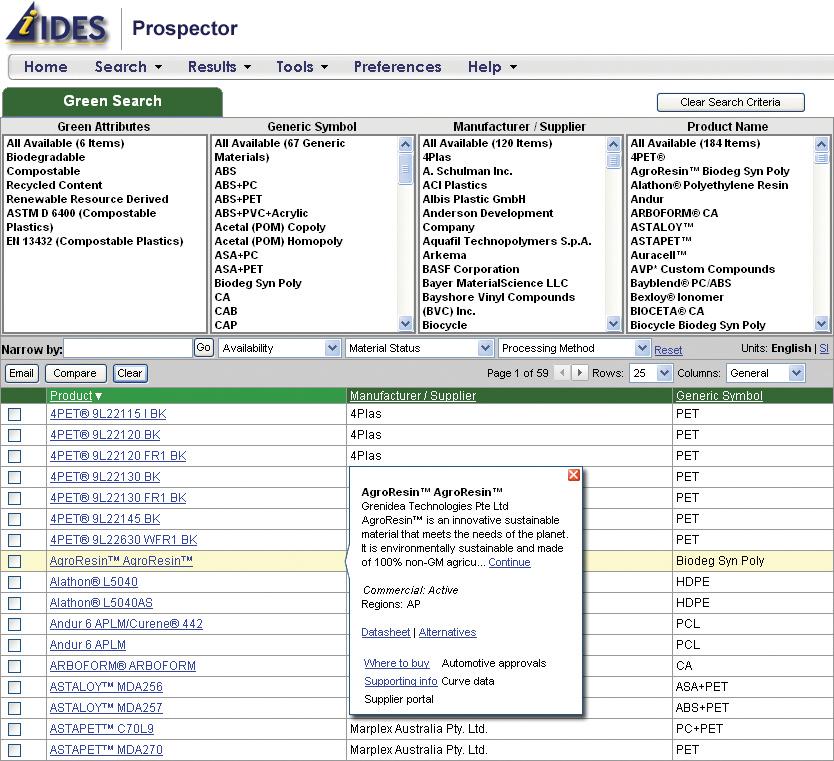The height and width of the screenshot is (761, 834).
Task: Open the Availability dropdown
Action: [x=279, y=348]
